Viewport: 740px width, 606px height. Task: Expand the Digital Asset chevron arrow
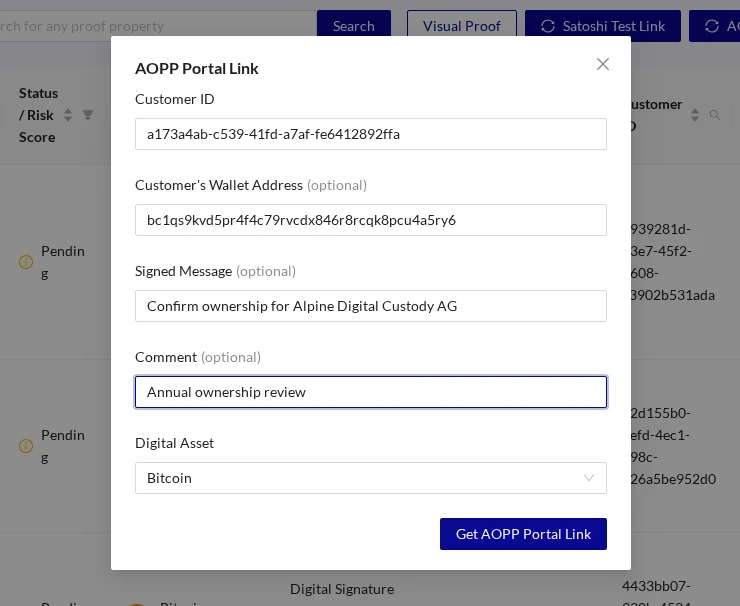(589, 478)
